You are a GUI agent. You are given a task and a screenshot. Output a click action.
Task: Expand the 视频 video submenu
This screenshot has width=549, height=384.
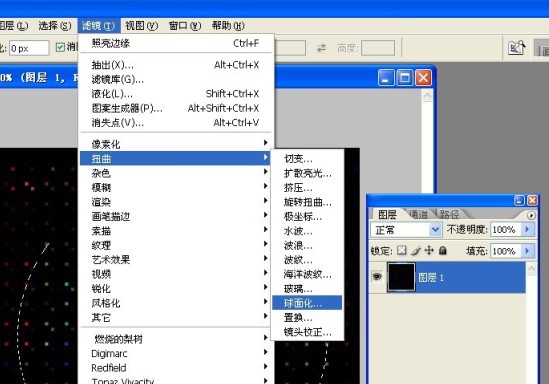175,274
